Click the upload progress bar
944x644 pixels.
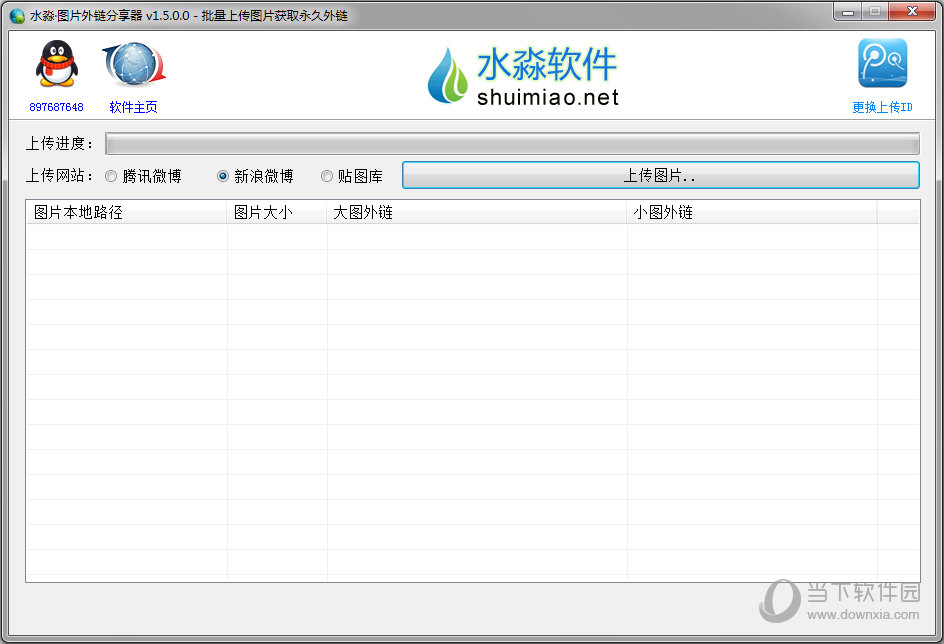(x=512, y=144)
